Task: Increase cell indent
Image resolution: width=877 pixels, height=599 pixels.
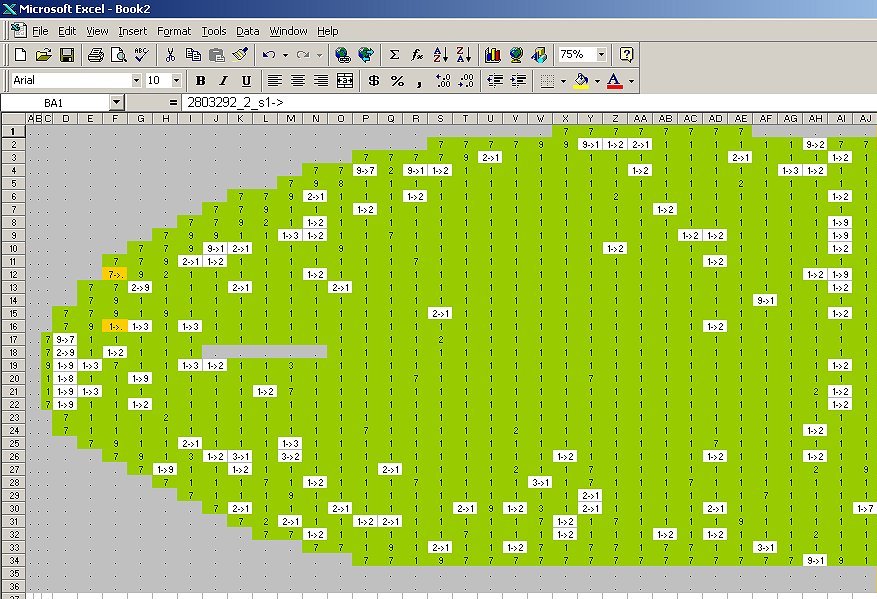Action: (518, 81)
